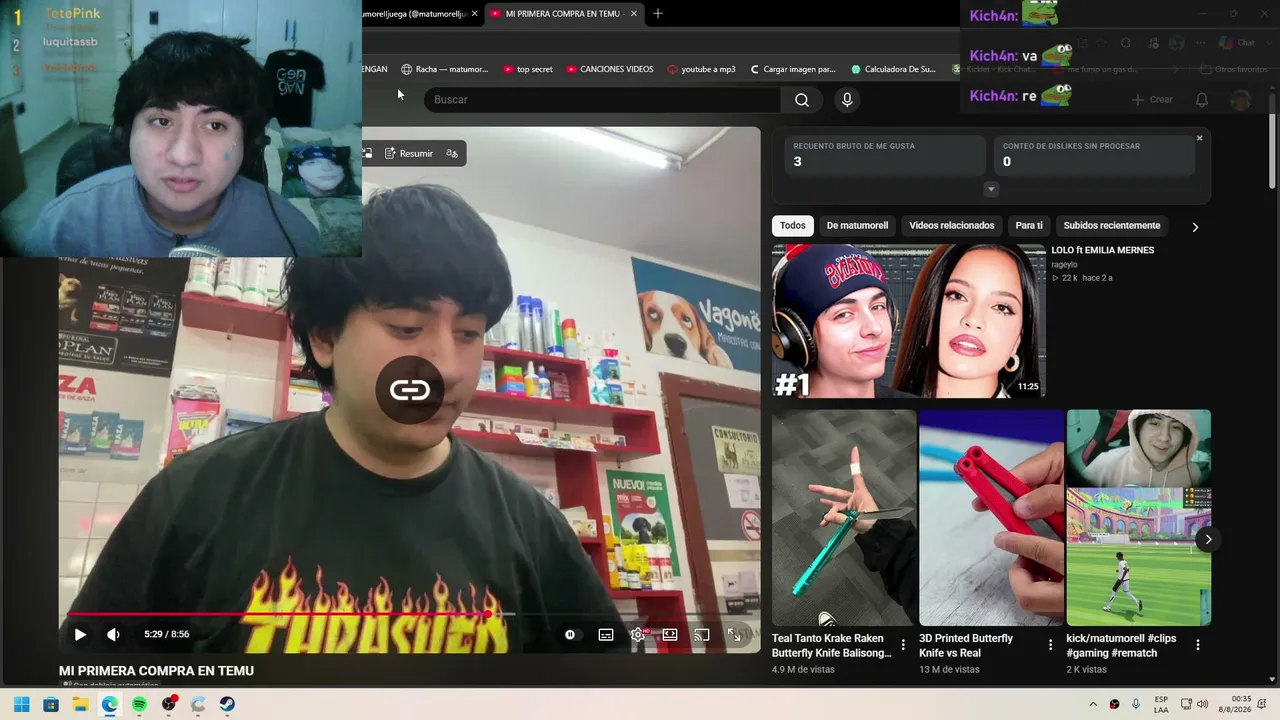Select the Videos relacionados filter chip

point(952,226)
